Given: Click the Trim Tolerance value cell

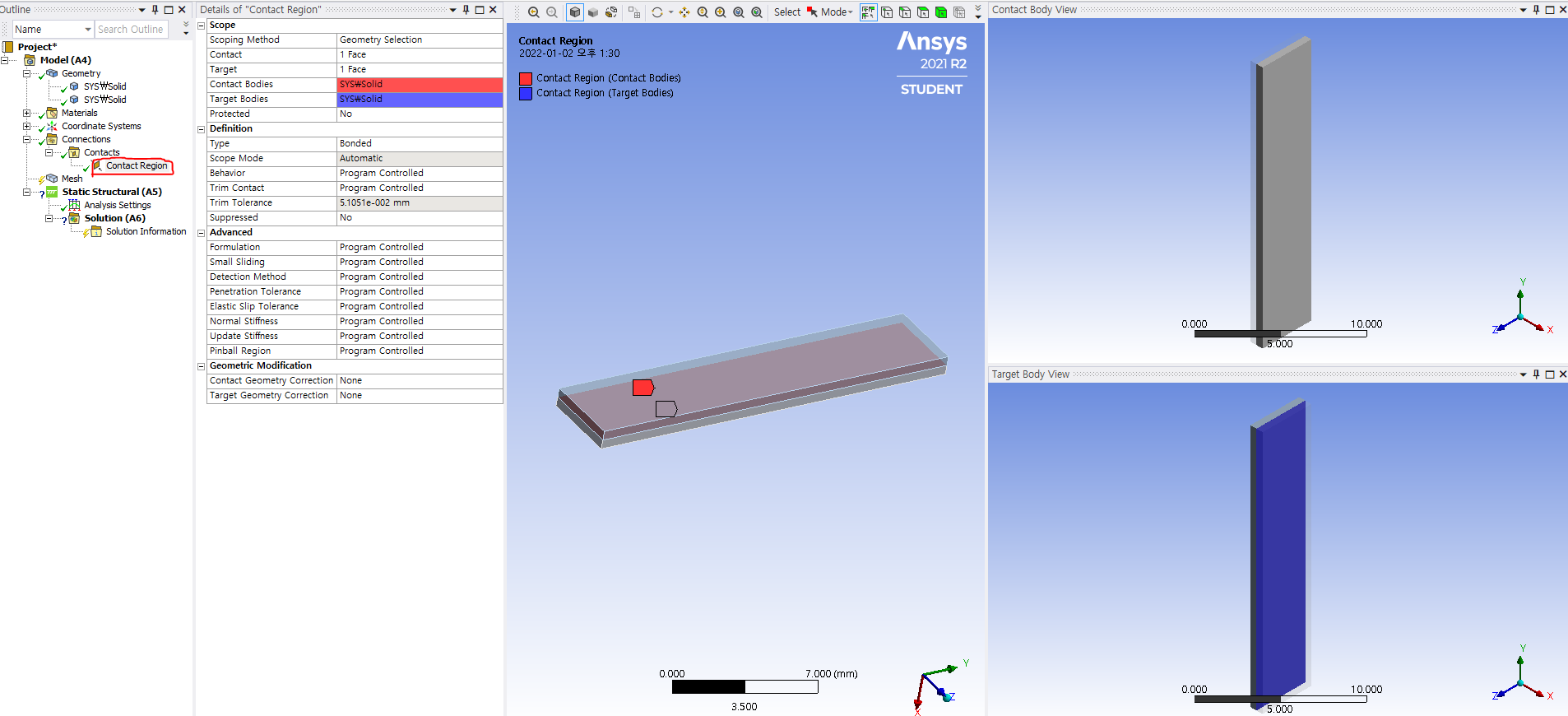Looking at the screenshot, I should pyautogui.click(x=420, y=202).
